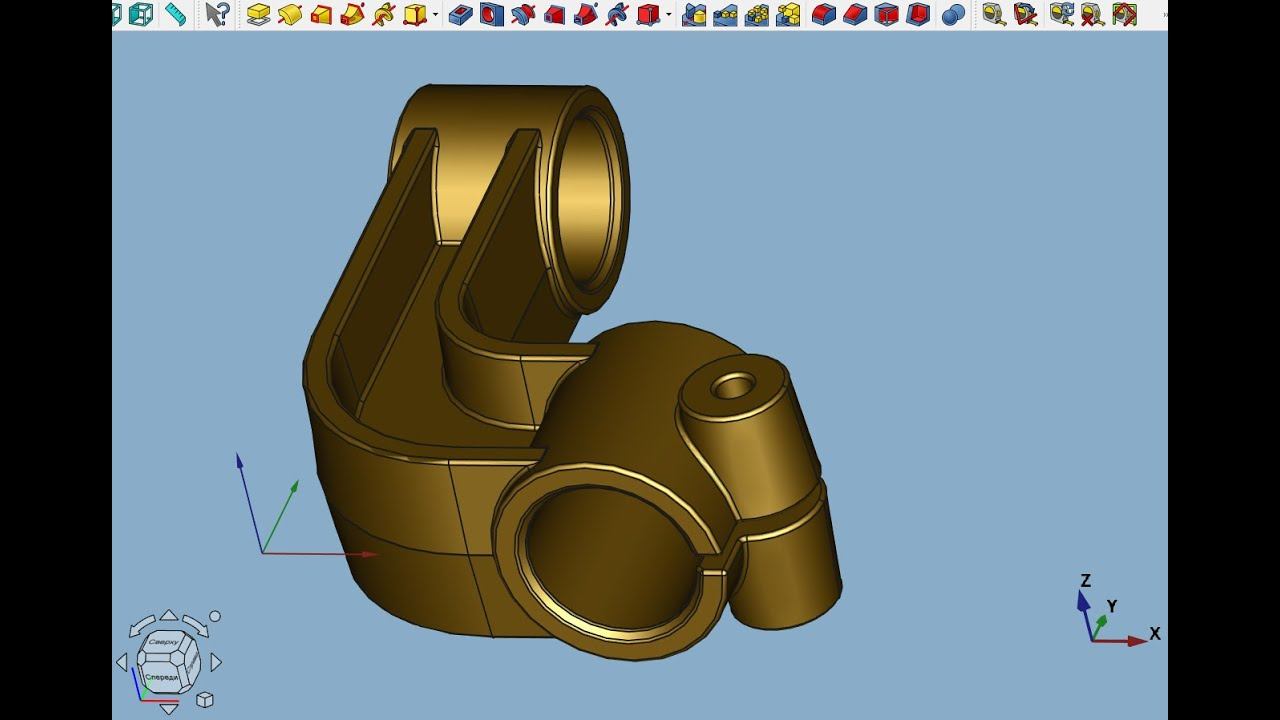1280x720 pixels.
Task: Select the Pocket tool
Action: coord(460,14)
